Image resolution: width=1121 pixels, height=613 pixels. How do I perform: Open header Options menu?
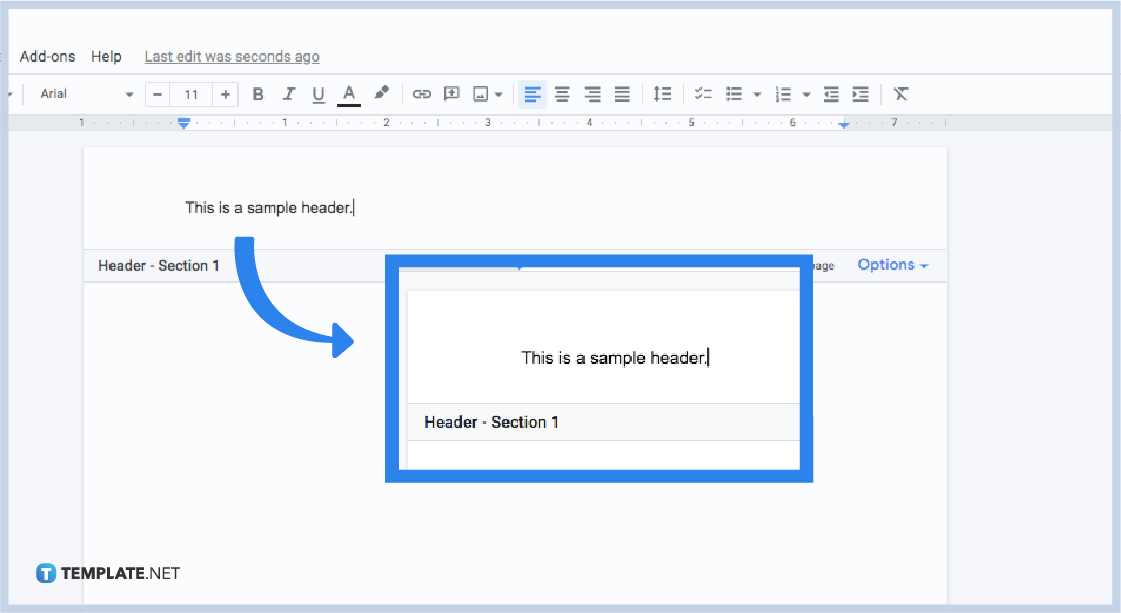tap(888, 264)
